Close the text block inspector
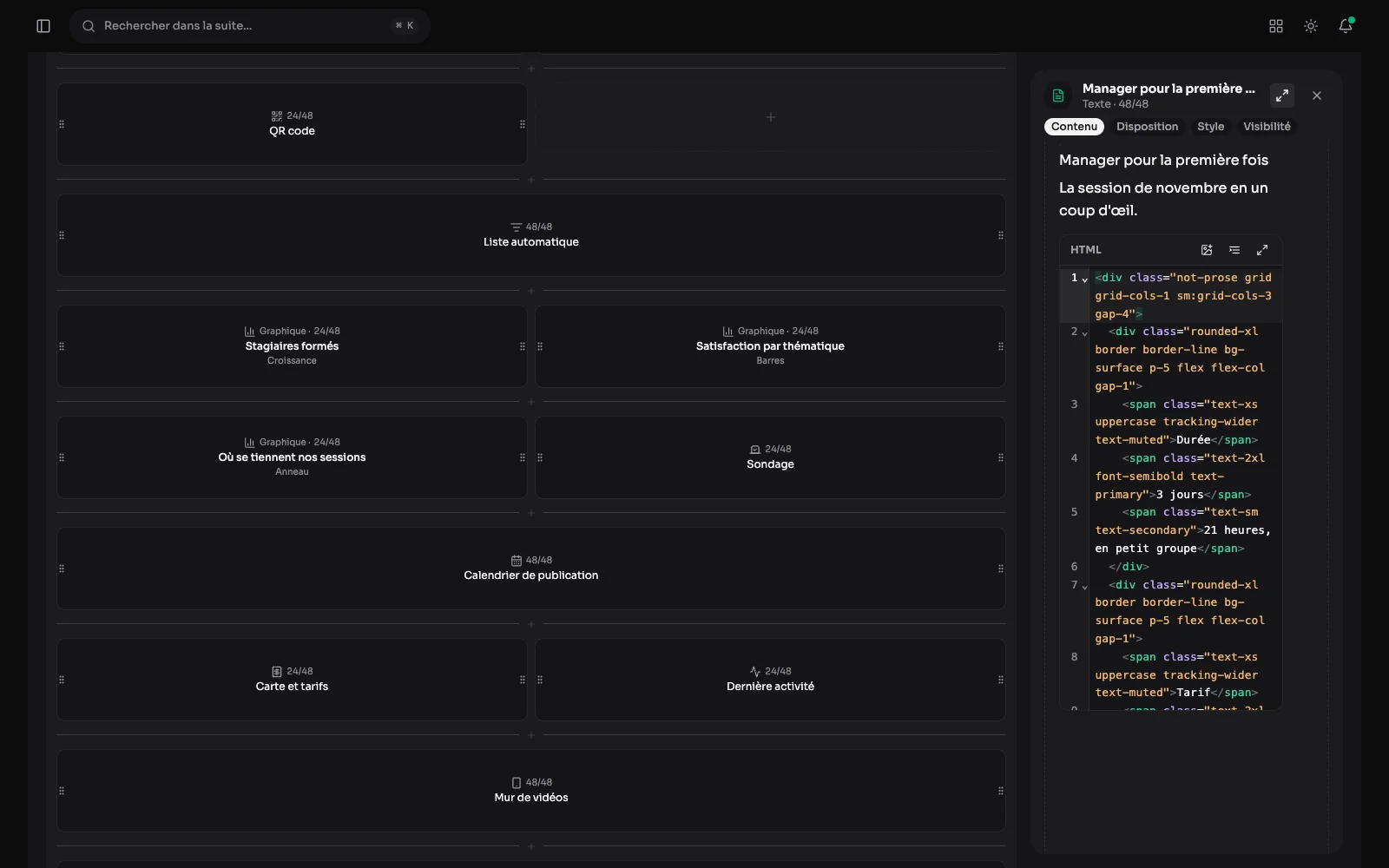The height and width of the screenshot is (868, 1389). 1317,95
